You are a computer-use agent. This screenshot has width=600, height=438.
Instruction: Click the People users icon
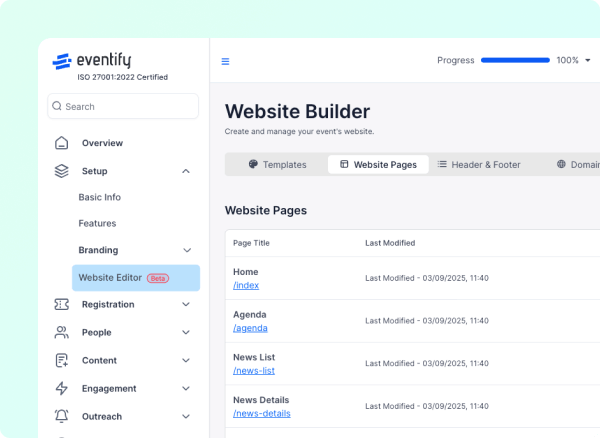[x=62, y=332]
